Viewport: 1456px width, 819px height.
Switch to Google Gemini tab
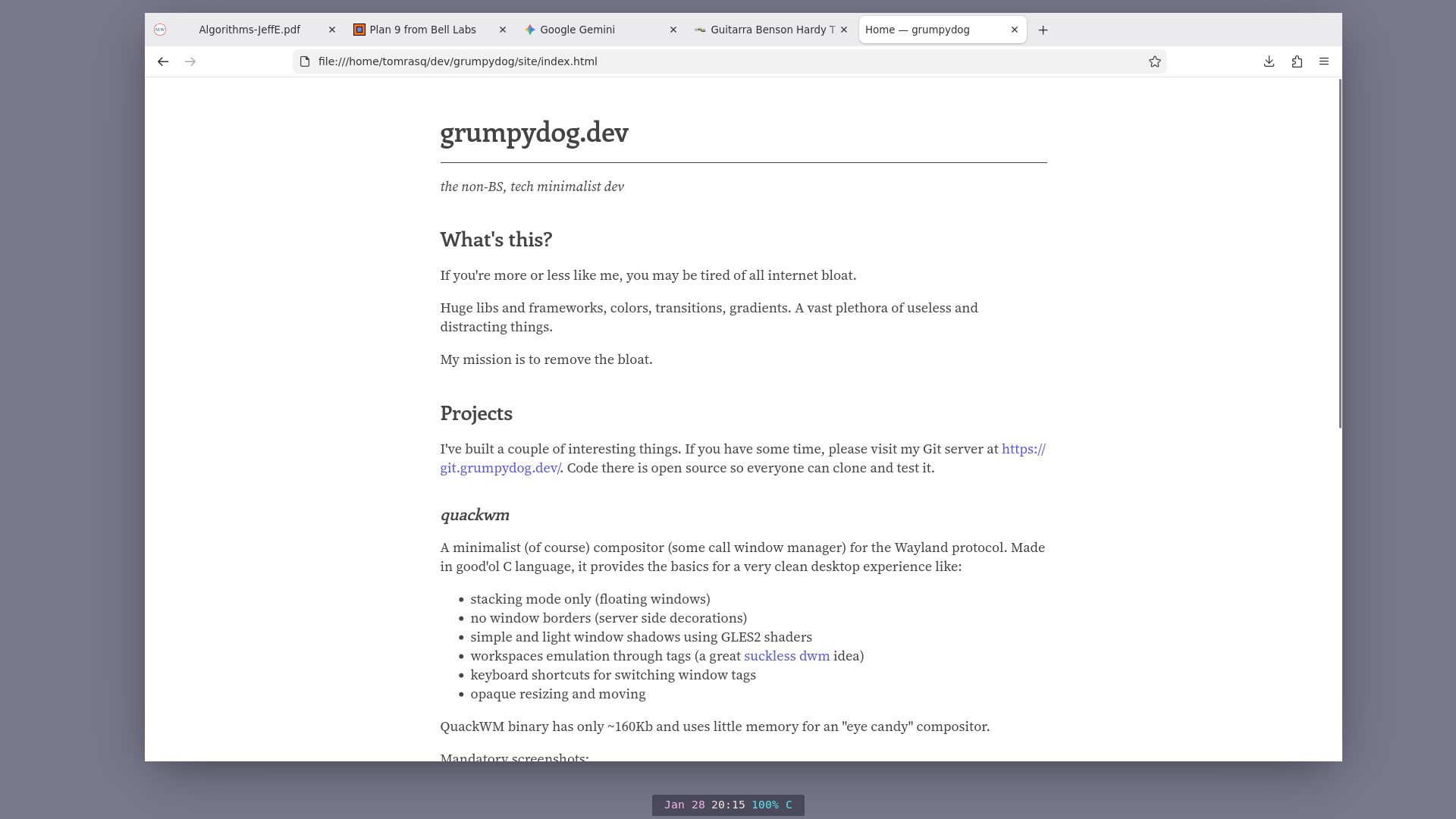(x=577, y=30)
